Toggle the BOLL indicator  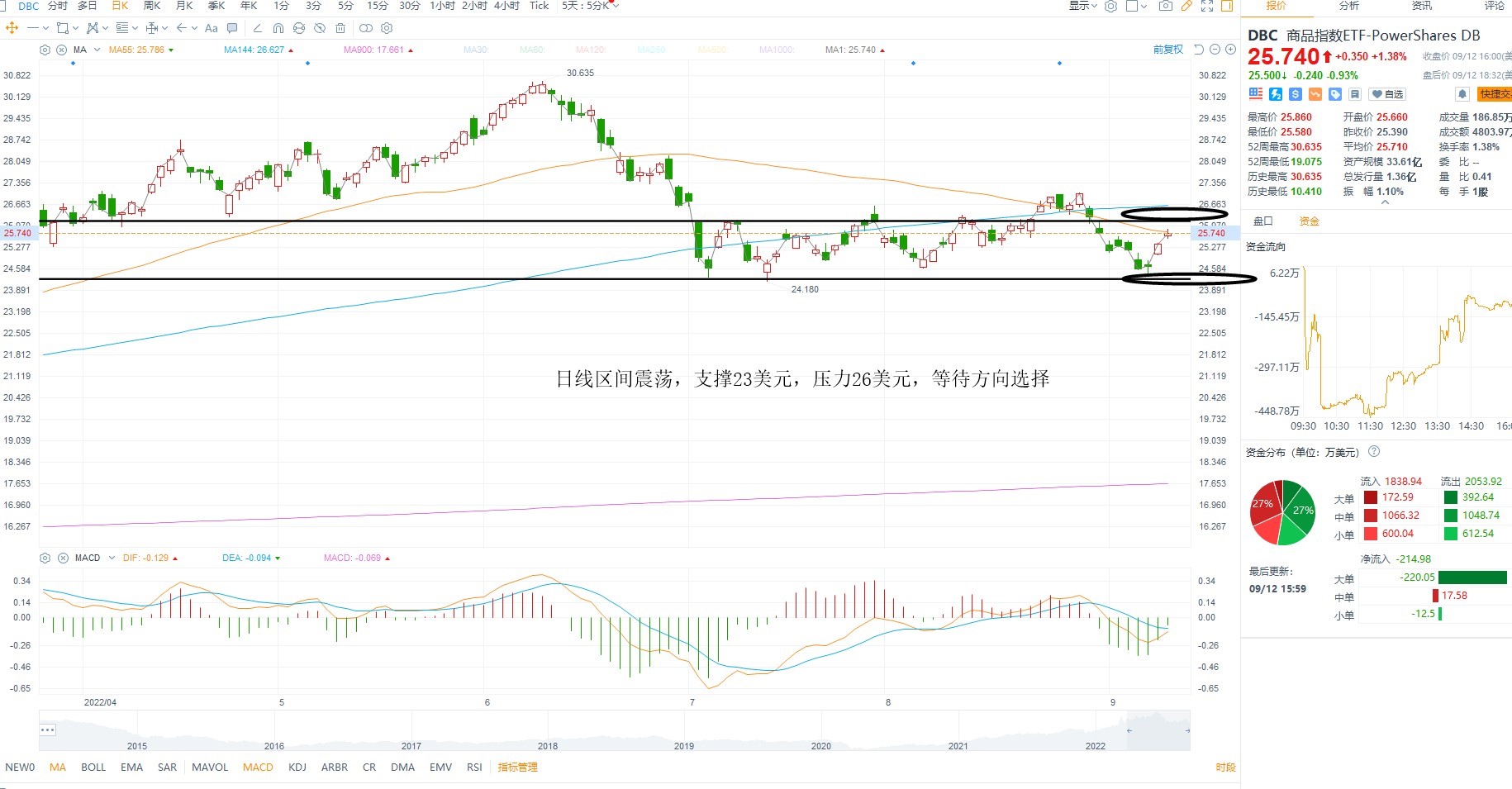(x=93, y=767)
